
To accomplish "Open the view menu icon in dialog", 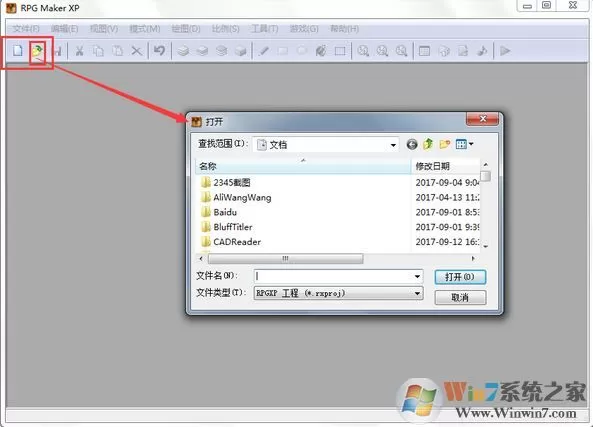I will tap(464, 144).
